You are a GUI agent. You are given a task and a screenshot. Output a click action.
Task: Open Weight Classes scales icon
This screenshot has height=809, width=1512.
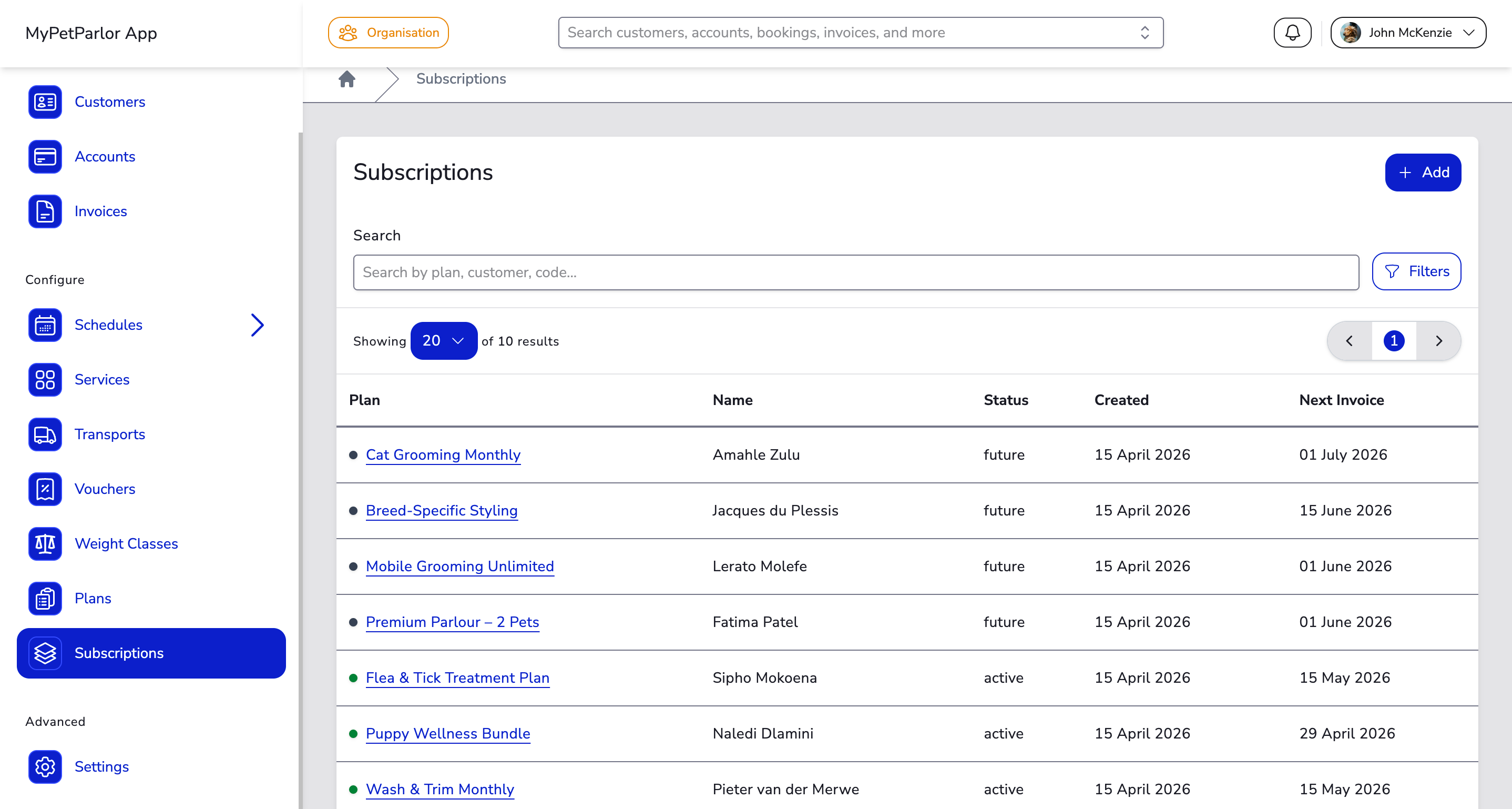coord(45,544)
